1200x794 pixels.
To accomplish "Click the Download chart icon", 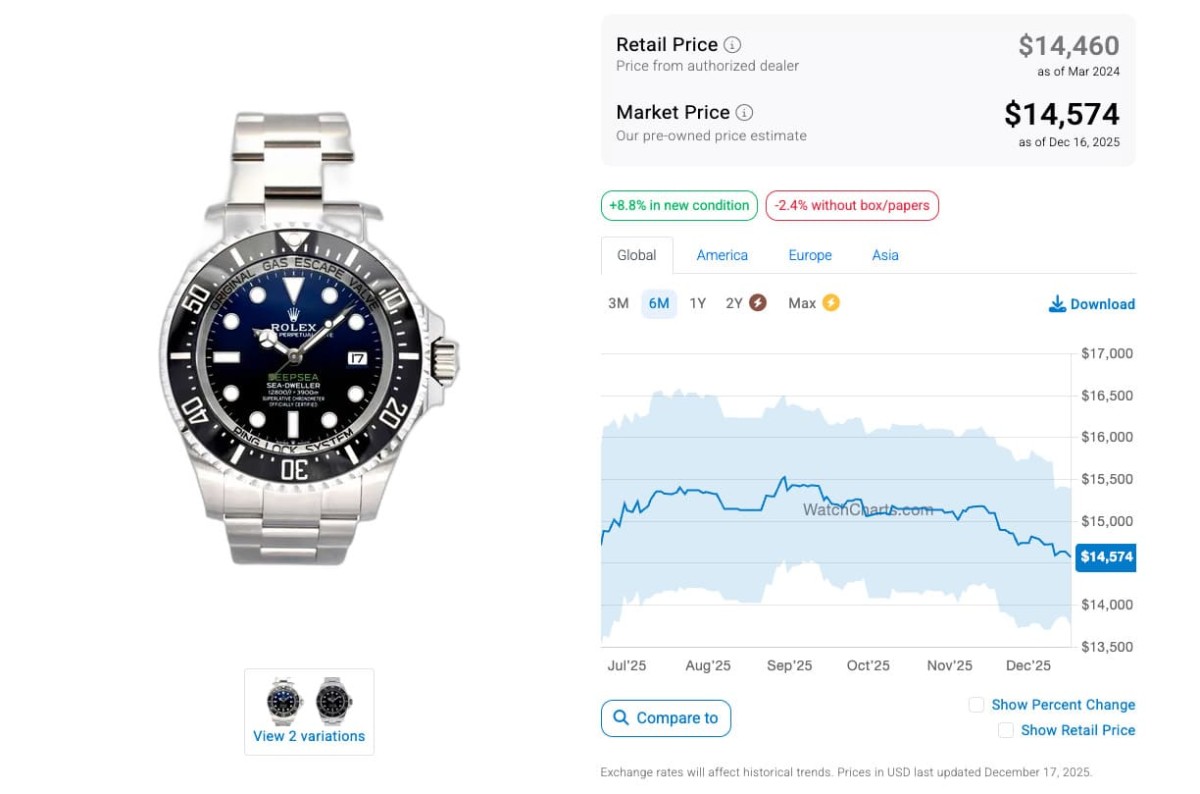I will pos(1057,304).
